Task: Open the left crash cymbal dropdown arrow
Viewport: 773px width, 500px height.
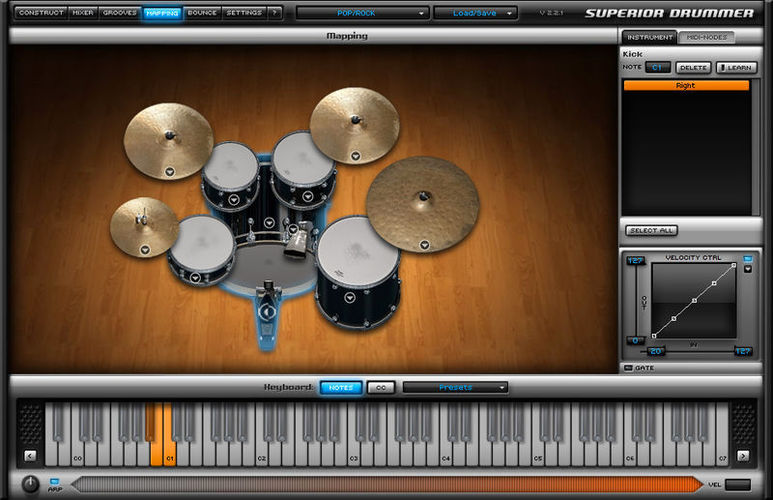Action: (x=170, y=172)
